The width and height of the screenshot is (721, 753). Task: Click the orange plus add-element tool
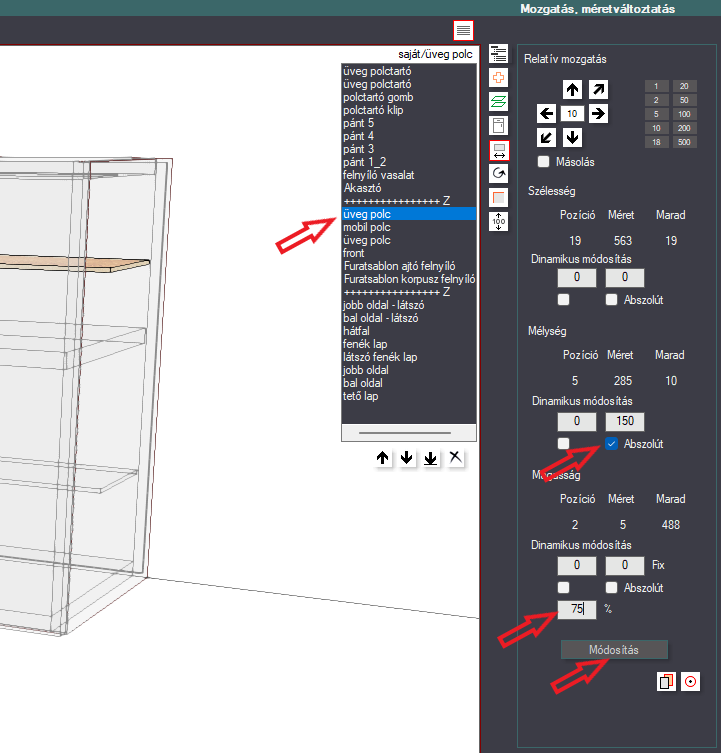(x=499, y=77)
